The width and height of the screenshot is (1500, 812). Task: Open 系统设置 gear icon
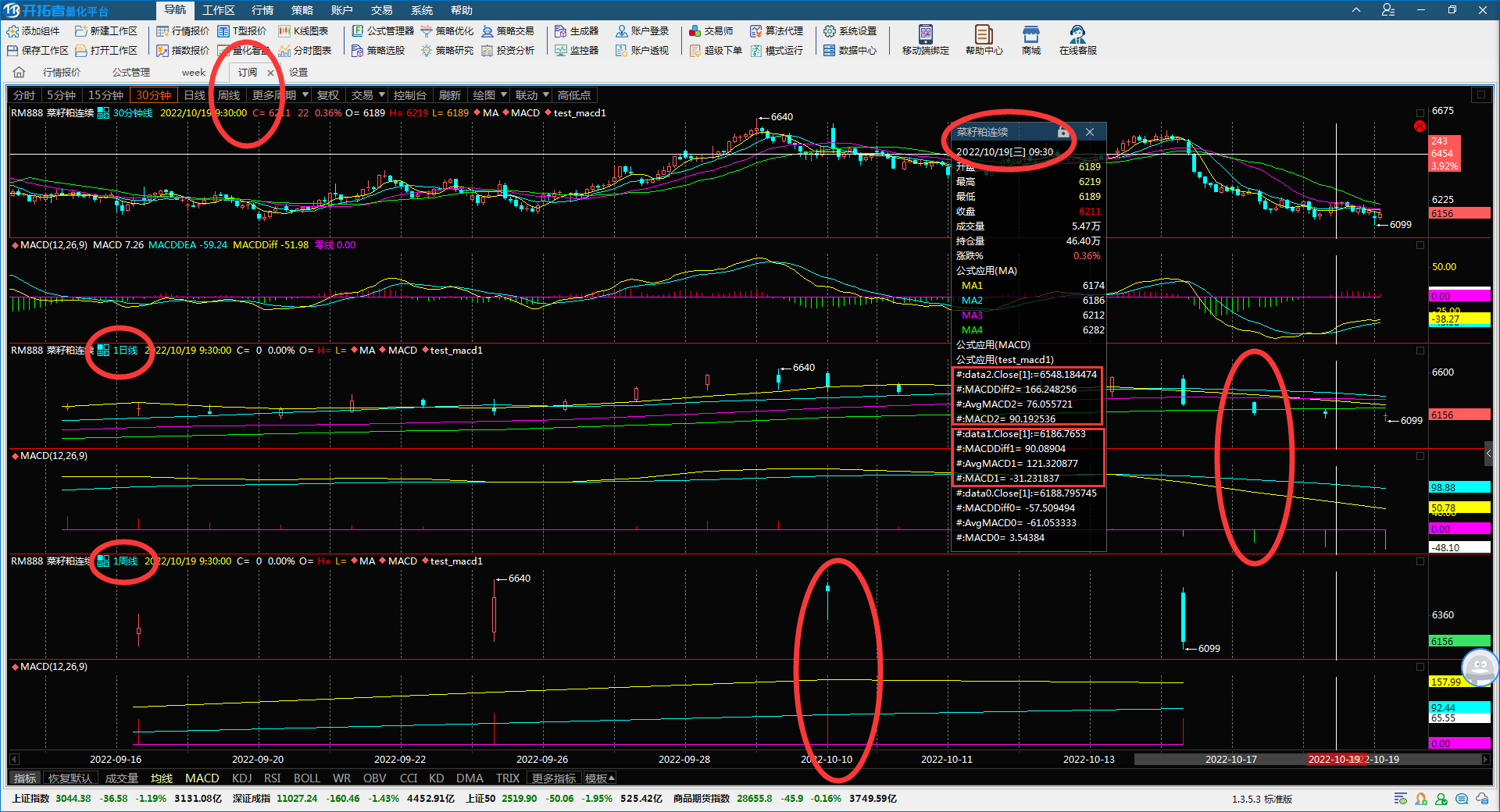click(830, 31)
